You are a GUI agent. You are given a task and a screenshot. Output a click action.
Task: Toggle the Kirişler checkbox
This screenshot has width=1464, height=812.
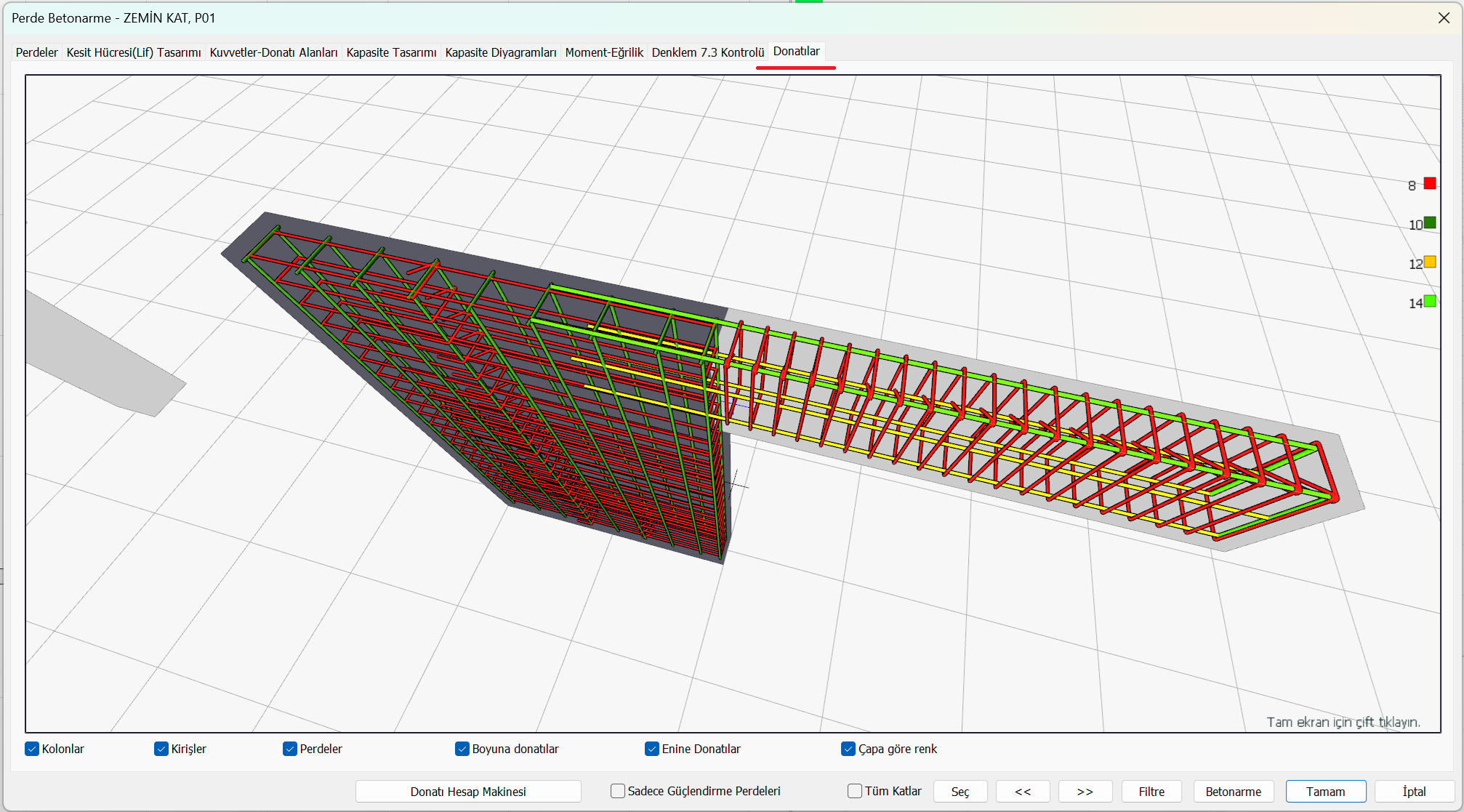click(161, 749)
